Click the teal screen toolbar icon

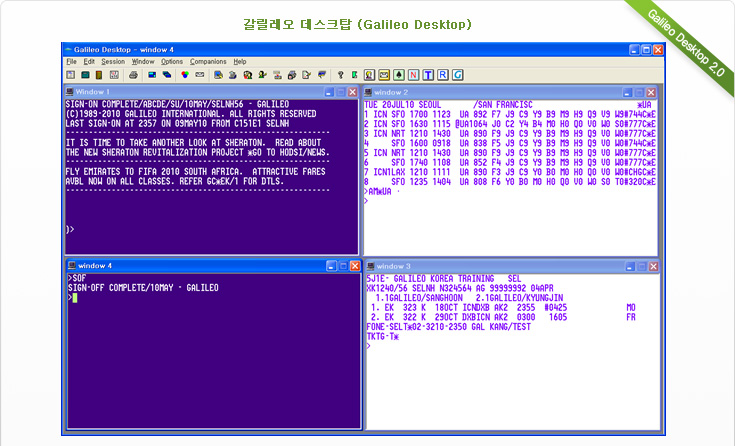tap(85, 75)
